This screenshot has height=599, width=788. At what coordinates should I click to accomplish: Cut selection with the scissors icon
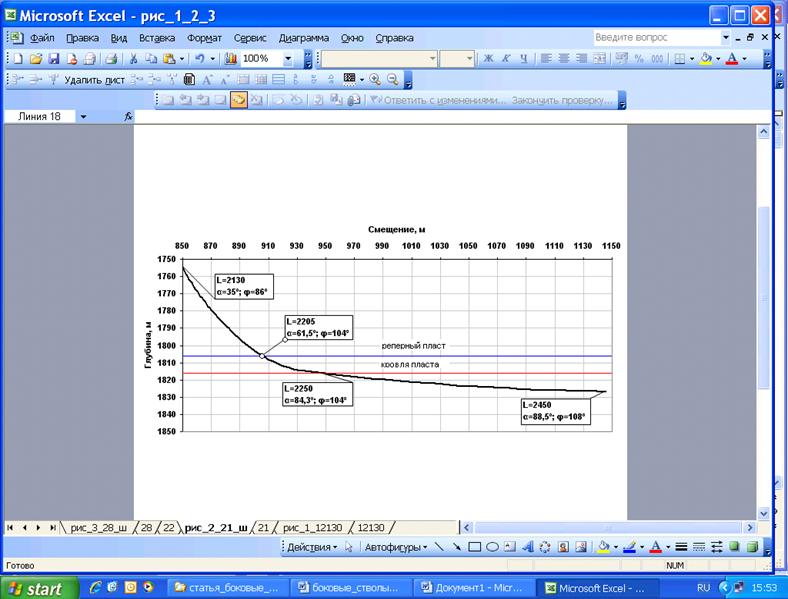click(x=134, y=59)
